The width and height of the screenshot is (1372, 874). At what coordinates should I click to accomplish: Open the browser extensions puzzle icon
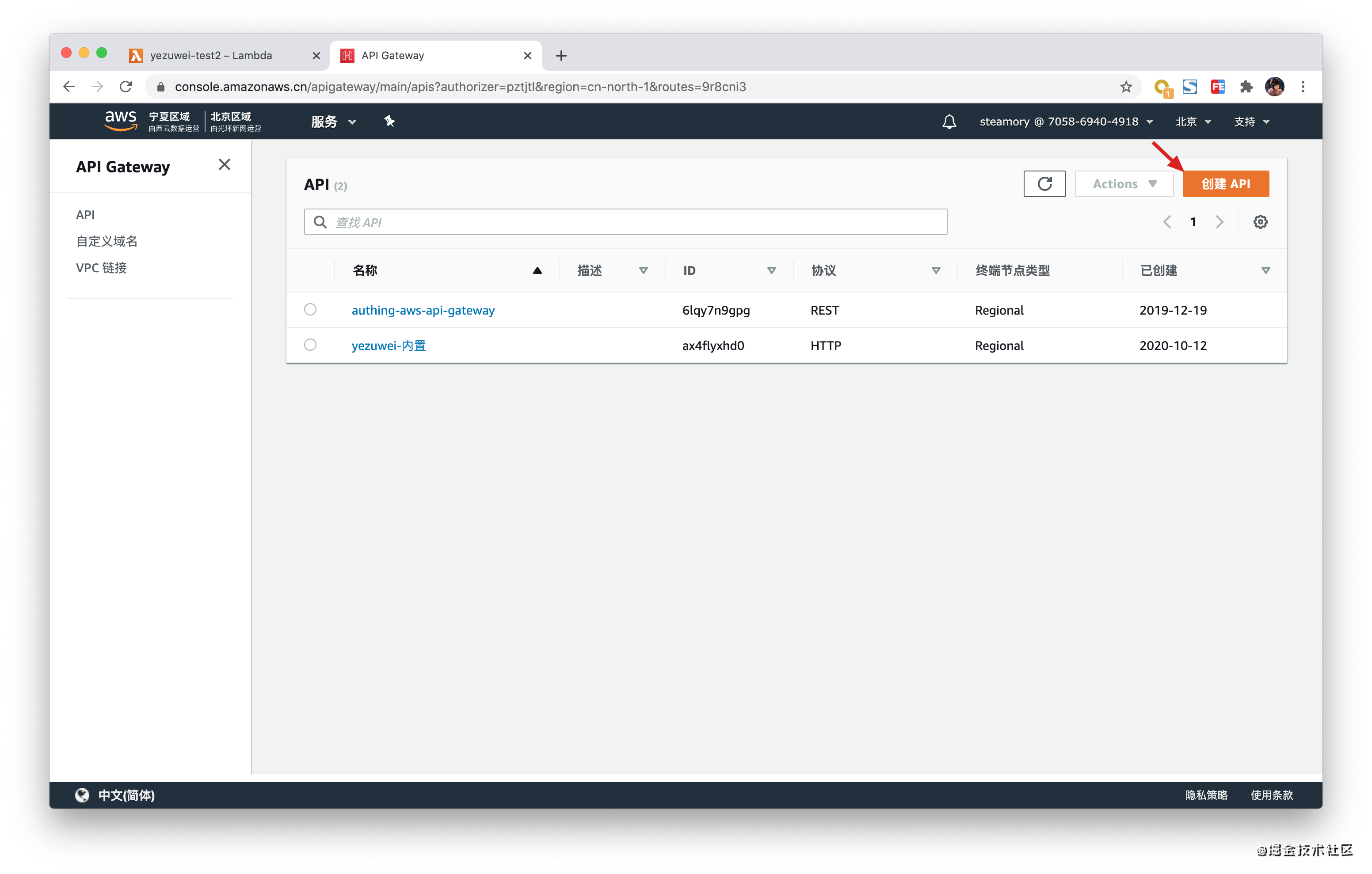click(1246, 87)
